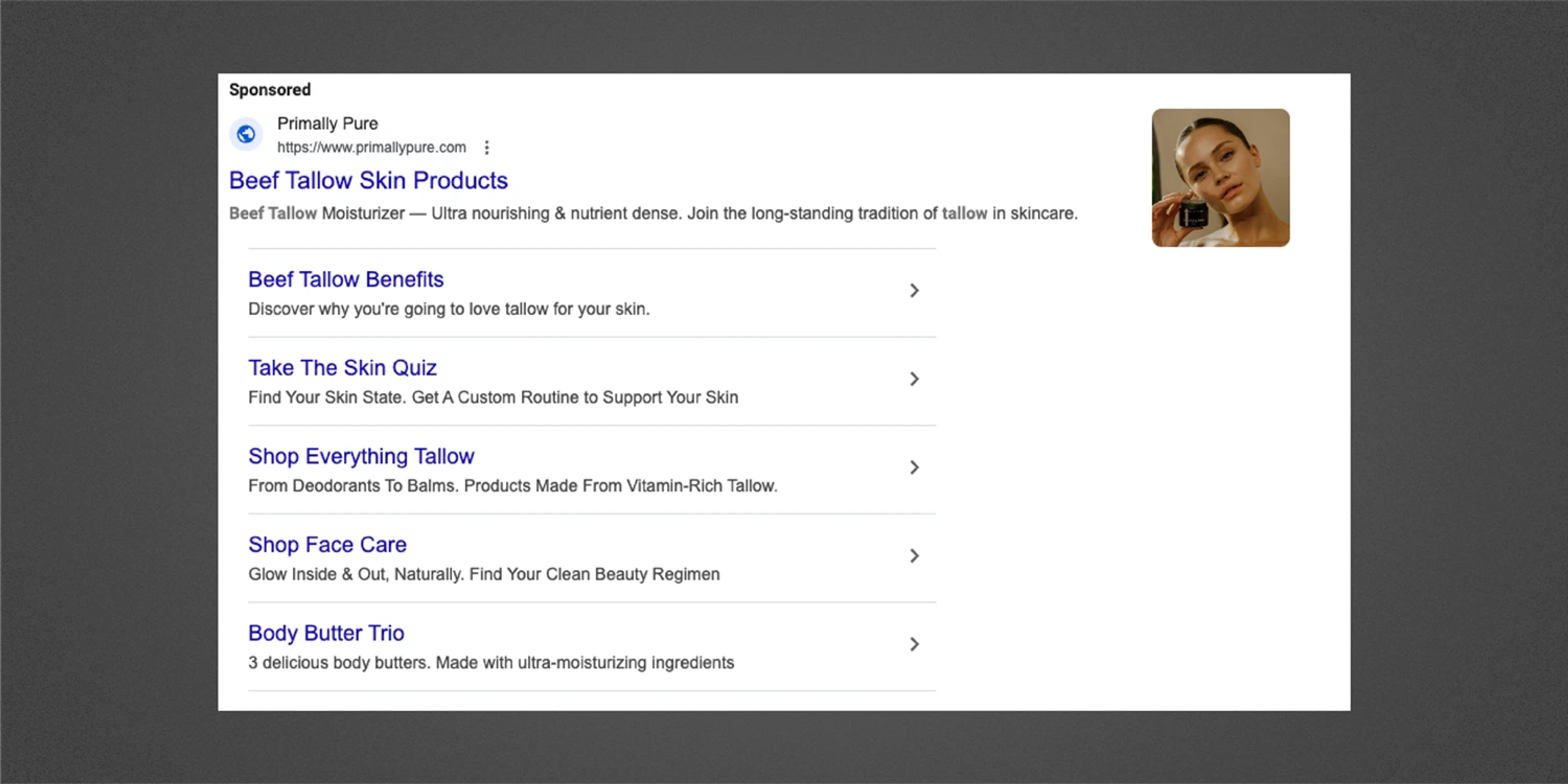The image size is (1568, 784).
Task: Open the Beef Tallow Benefits sitelink
Action: tap(345, 279)
